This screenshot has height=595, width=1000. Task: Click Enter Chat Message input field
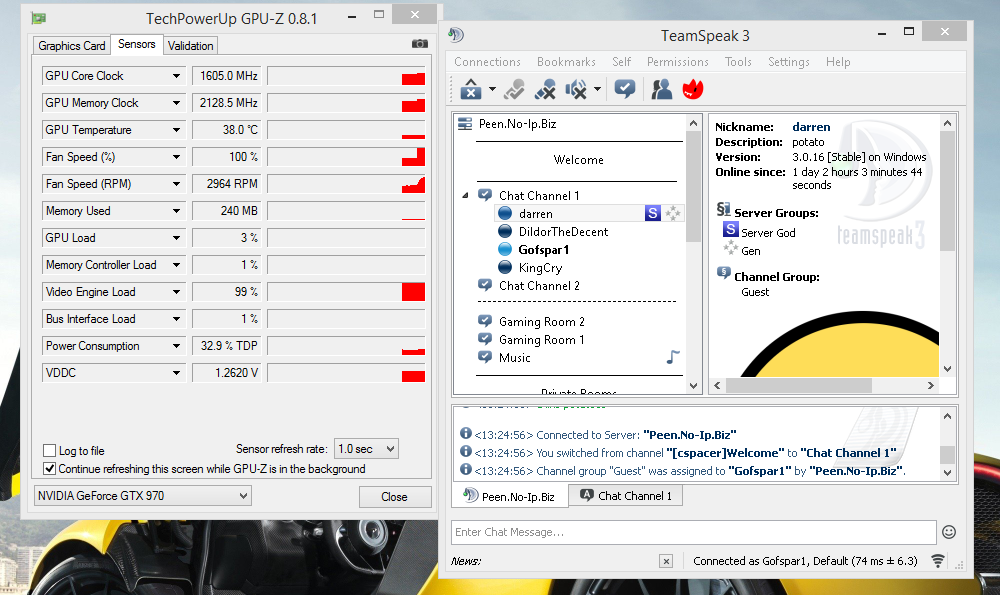[x=694, y=532]
